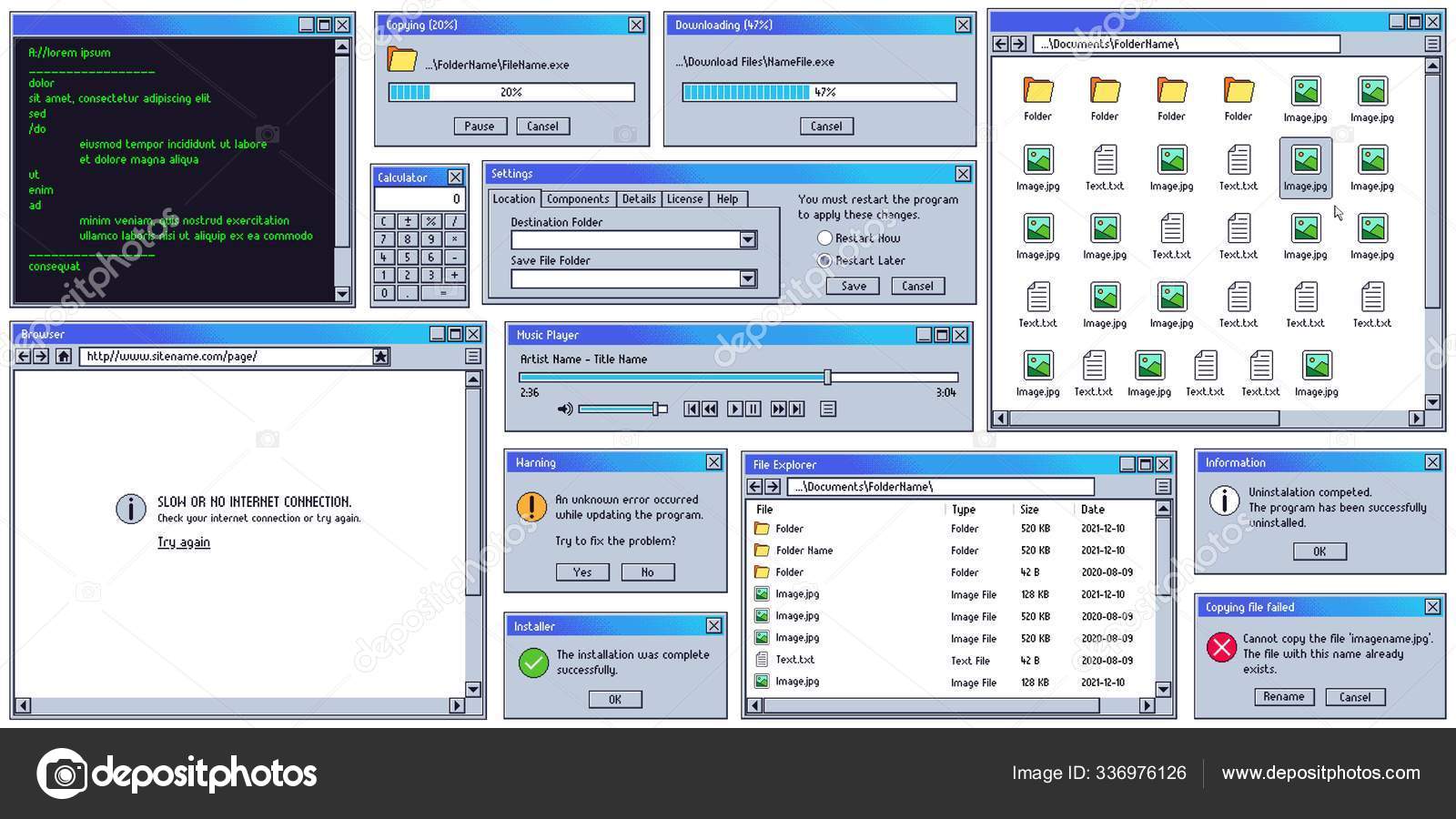This screenshot has width=1456, height=819.
Task: Go back in the File Explorer window
Action: [x=755, y=487]
